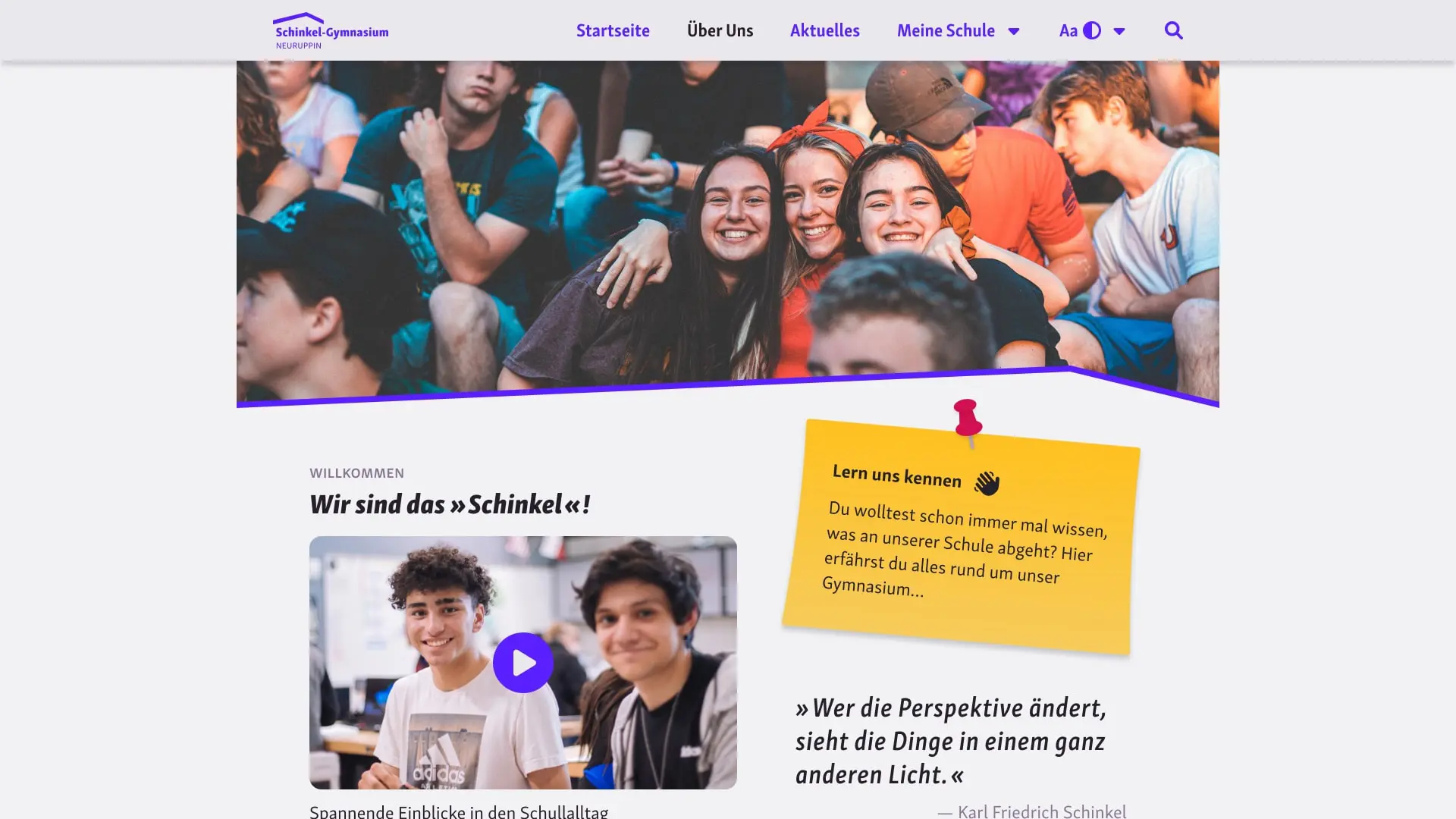Click the Perspektive quote text
This screenshot has height=819, width=1456.
[x=951, y=741]
